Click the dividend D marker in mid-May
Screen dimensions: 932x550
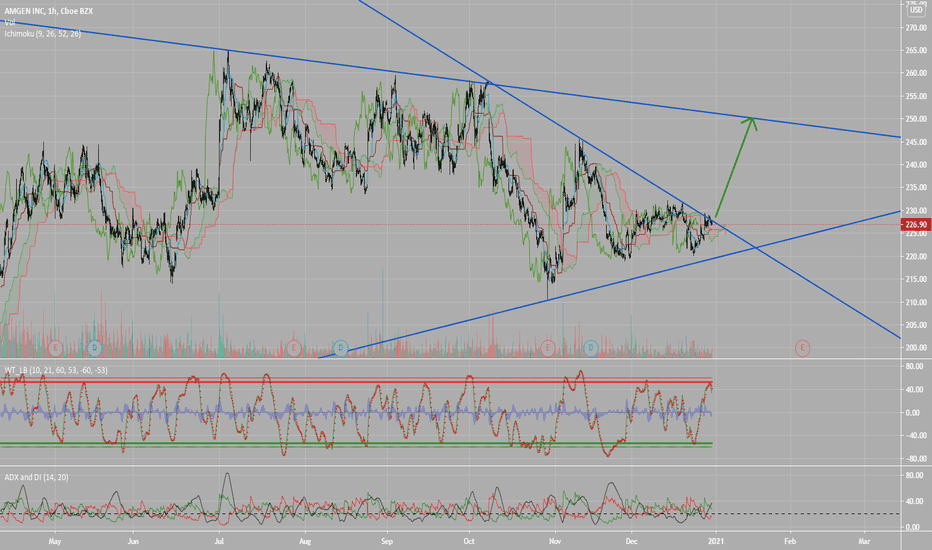tap(95, 348)
